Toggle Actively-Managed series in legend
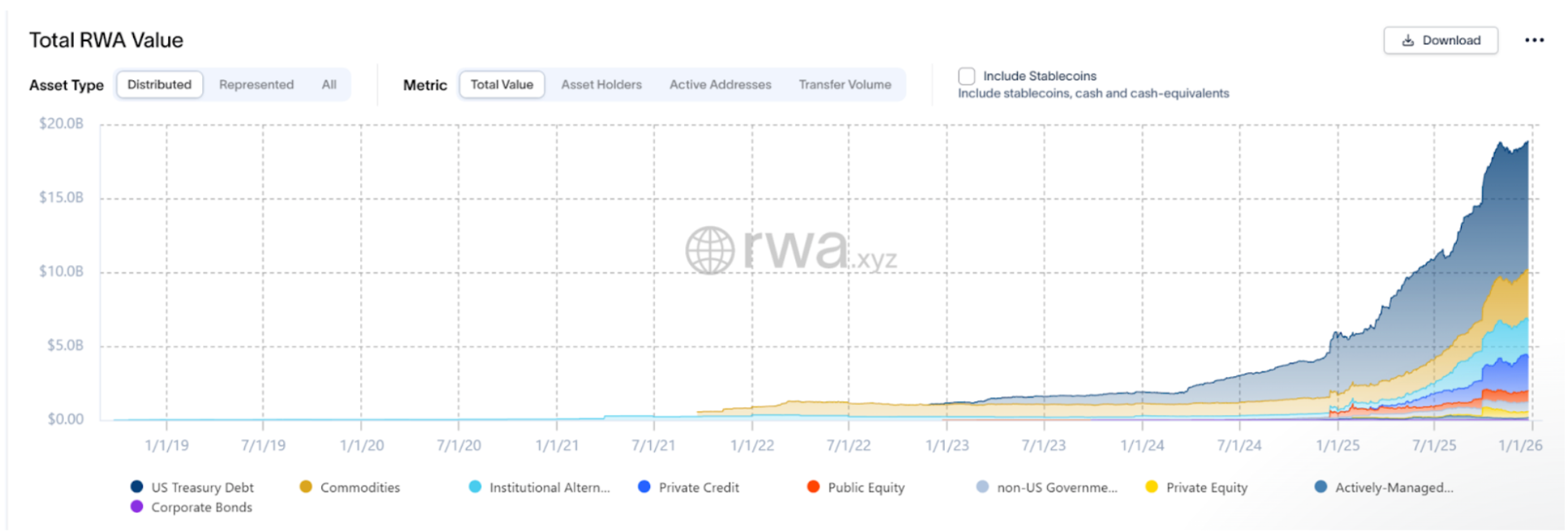The image size is (1568, 532). [1394, 487]
